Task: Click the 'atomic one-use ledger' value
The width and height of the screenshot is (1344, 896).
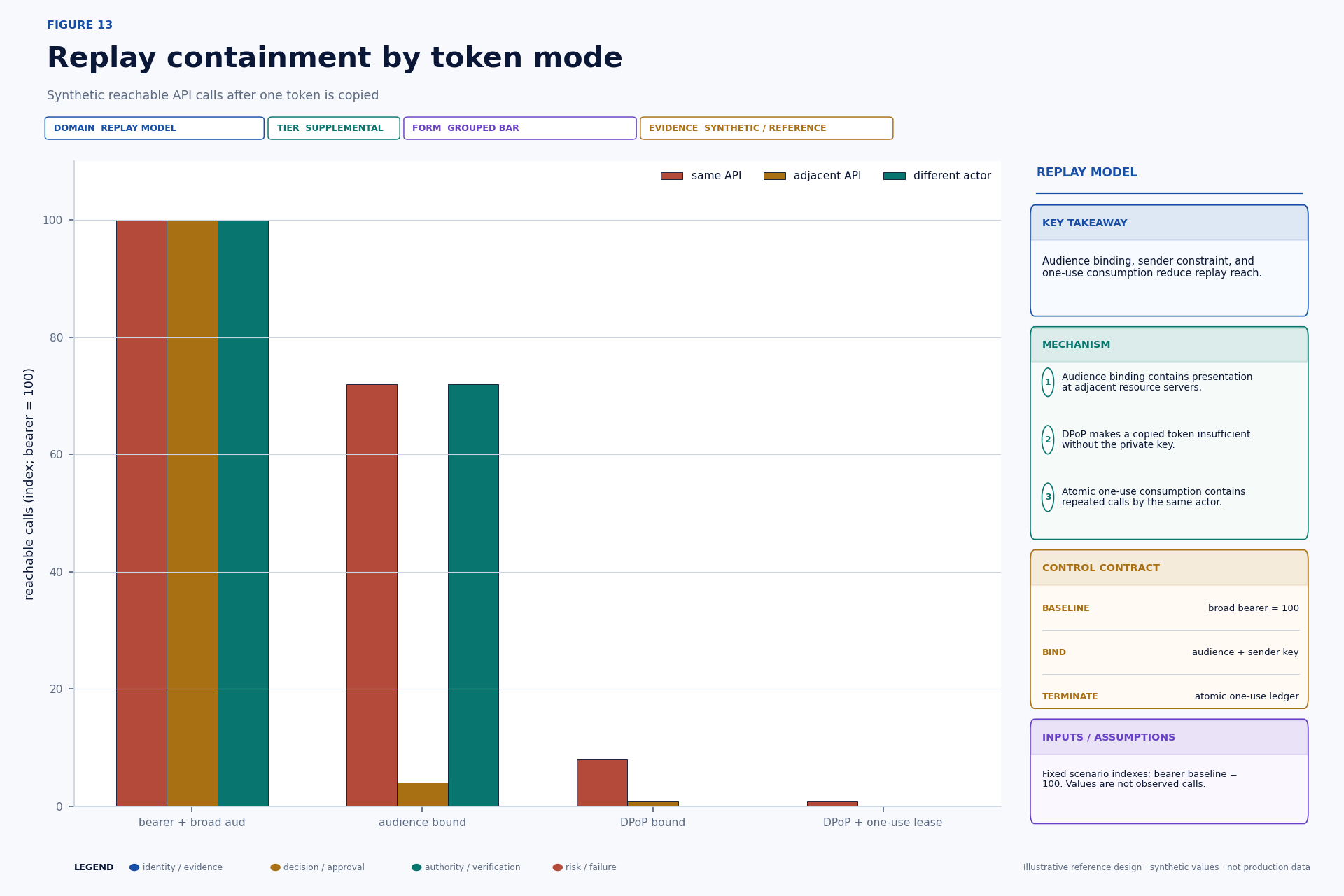Action: tap(1247, 696)
